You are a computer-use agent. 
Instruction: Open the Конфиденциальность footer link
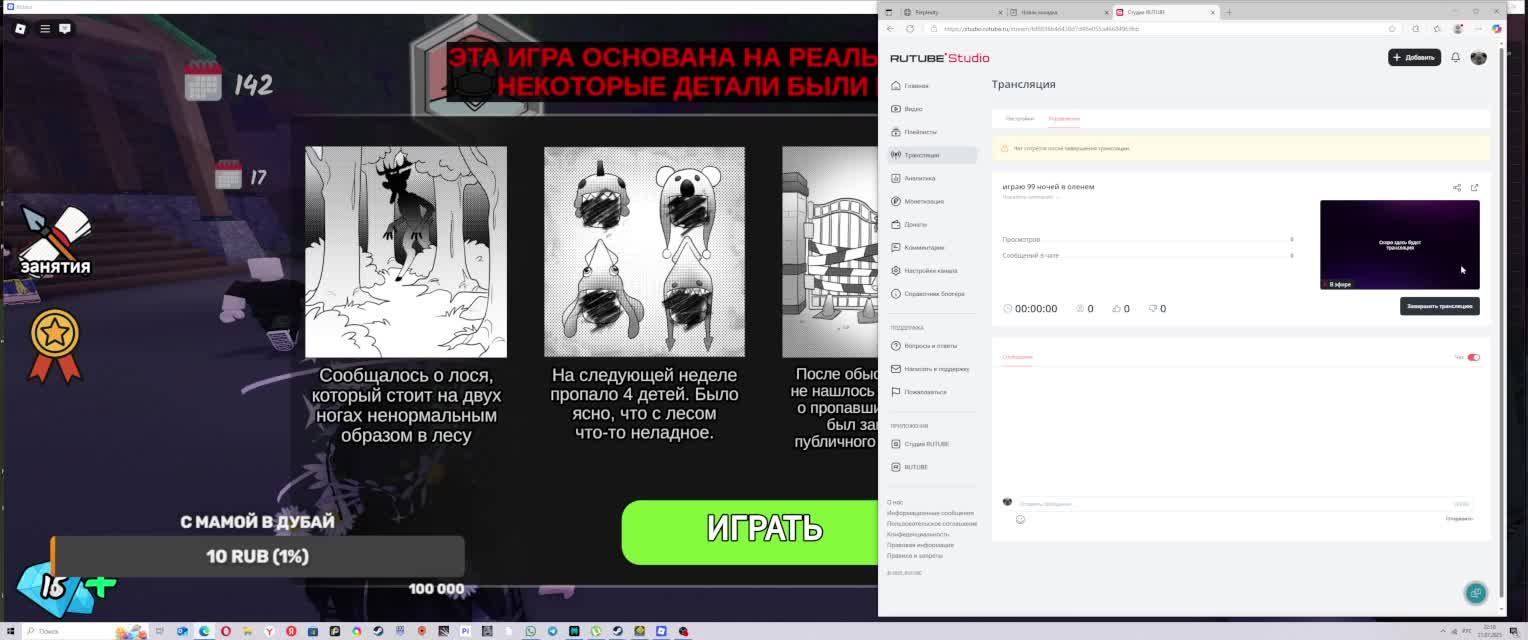click(x=918, y=534)
